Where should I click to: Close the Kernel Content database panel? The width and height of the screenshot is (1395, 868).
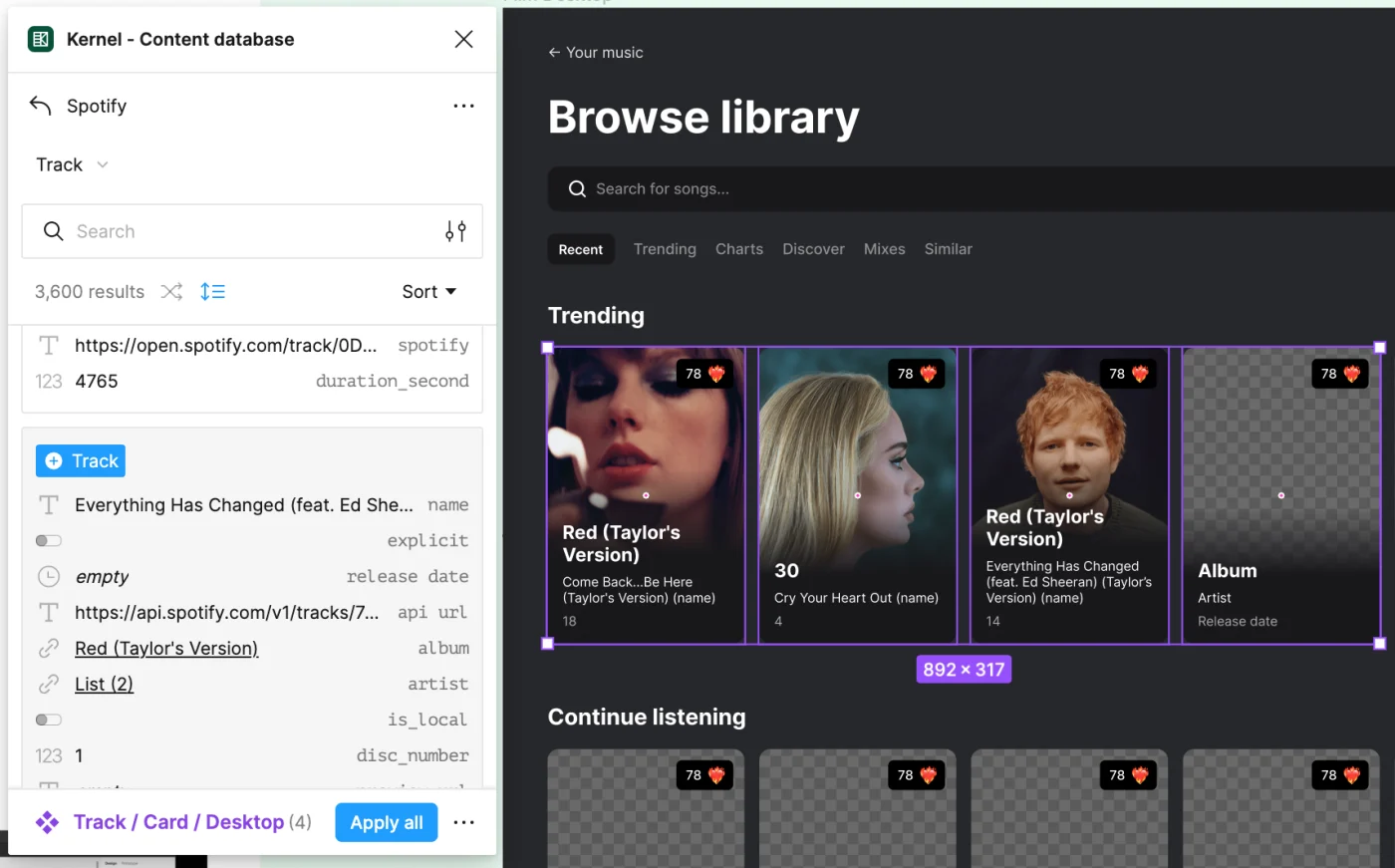click(x=463, y=39)
